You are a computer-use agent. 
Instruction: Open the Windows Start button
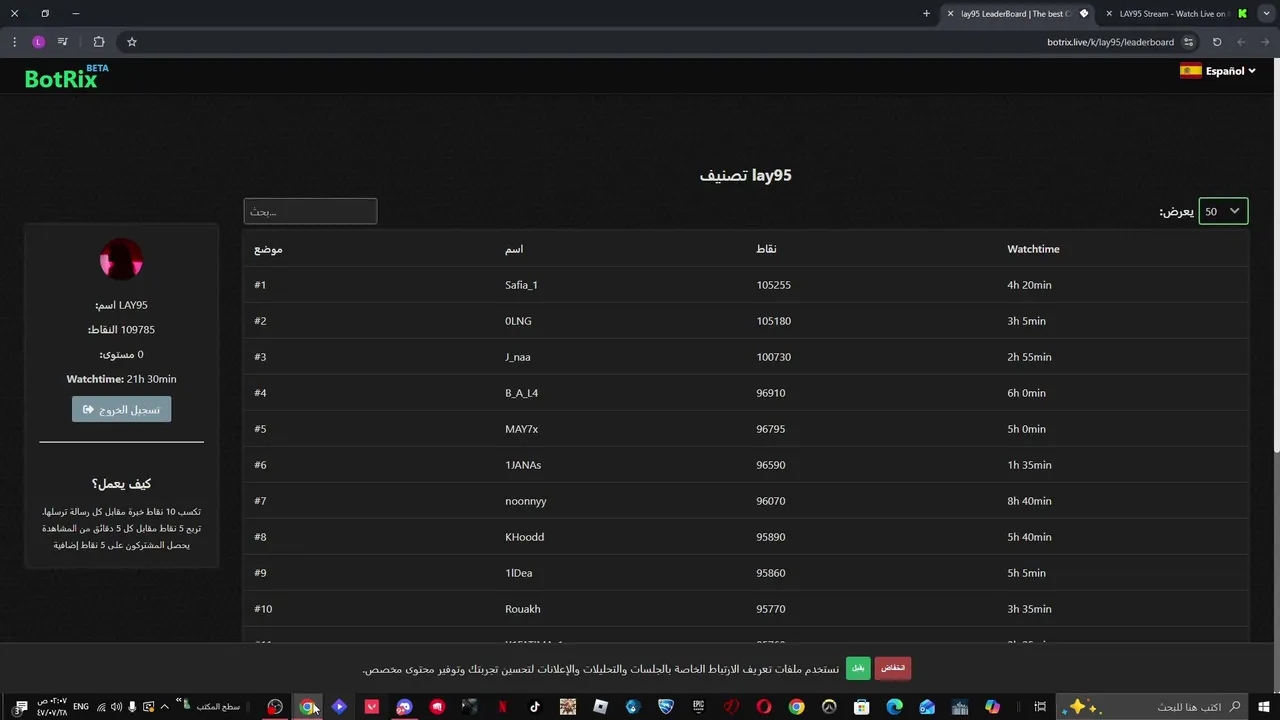pos(1265,707)
